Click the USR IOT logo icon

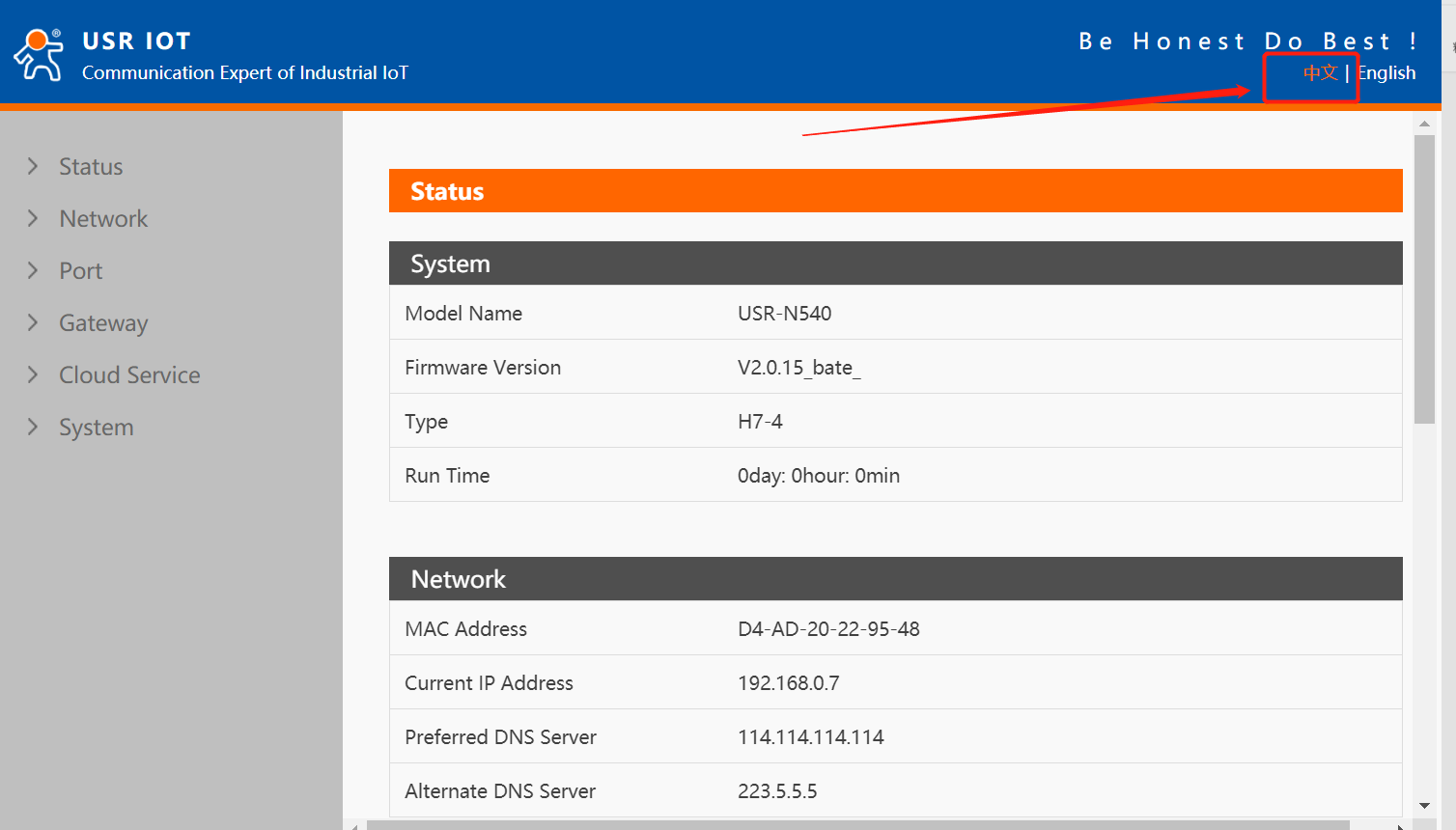(39, 55)
